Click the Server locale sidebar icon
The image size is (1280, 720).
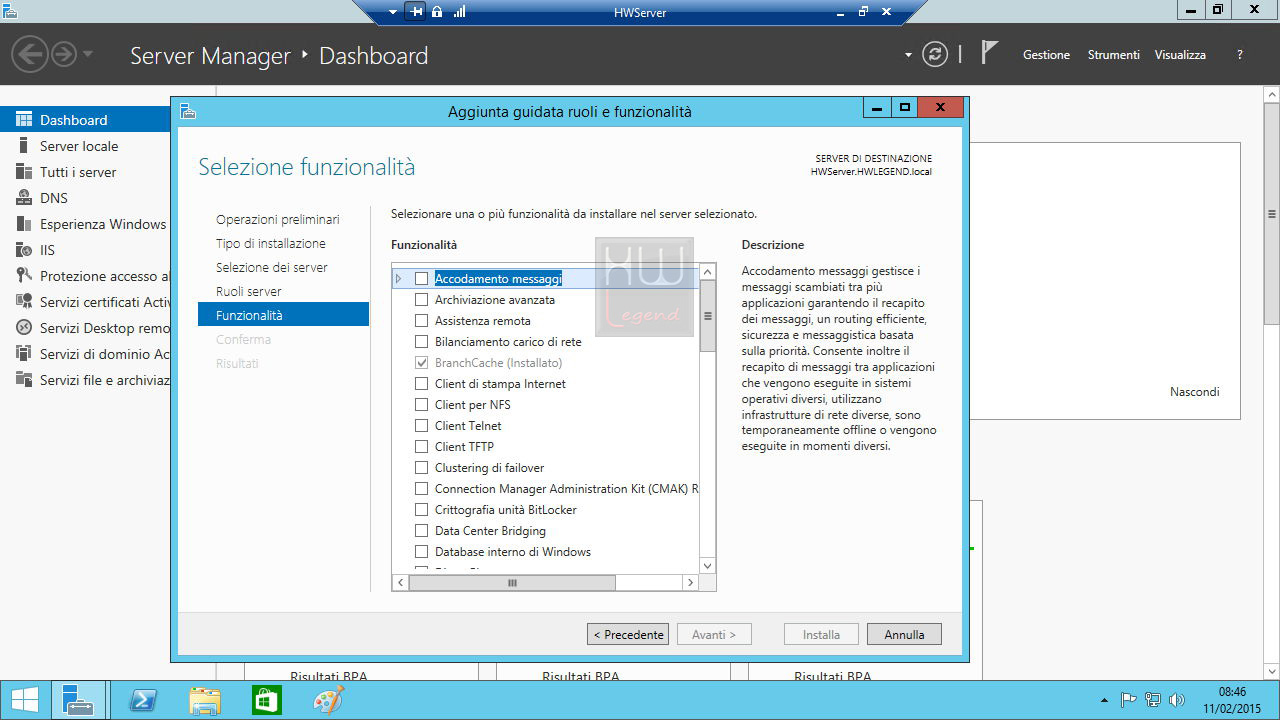22,146
